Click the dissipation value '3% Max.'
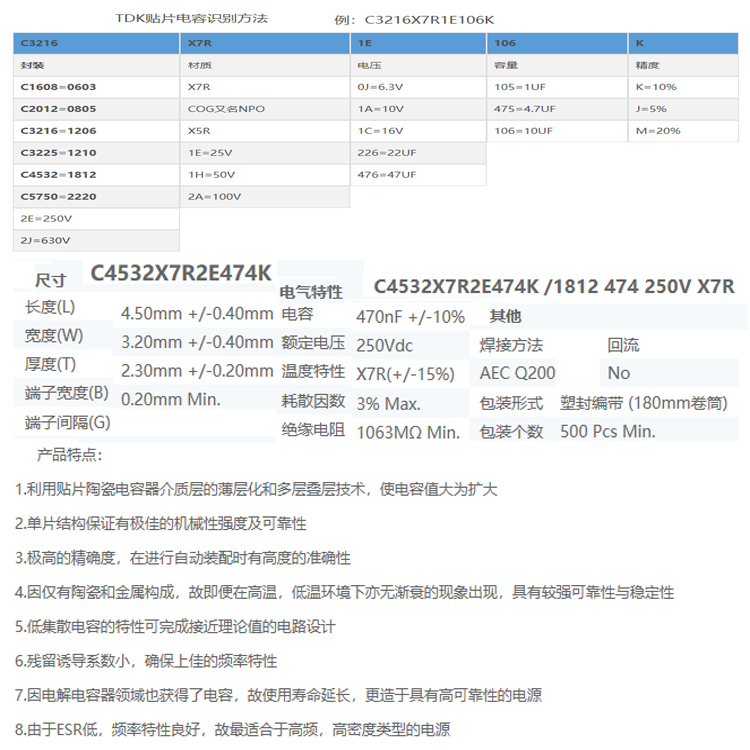This screenshot has width=750, height=750. 388,404
